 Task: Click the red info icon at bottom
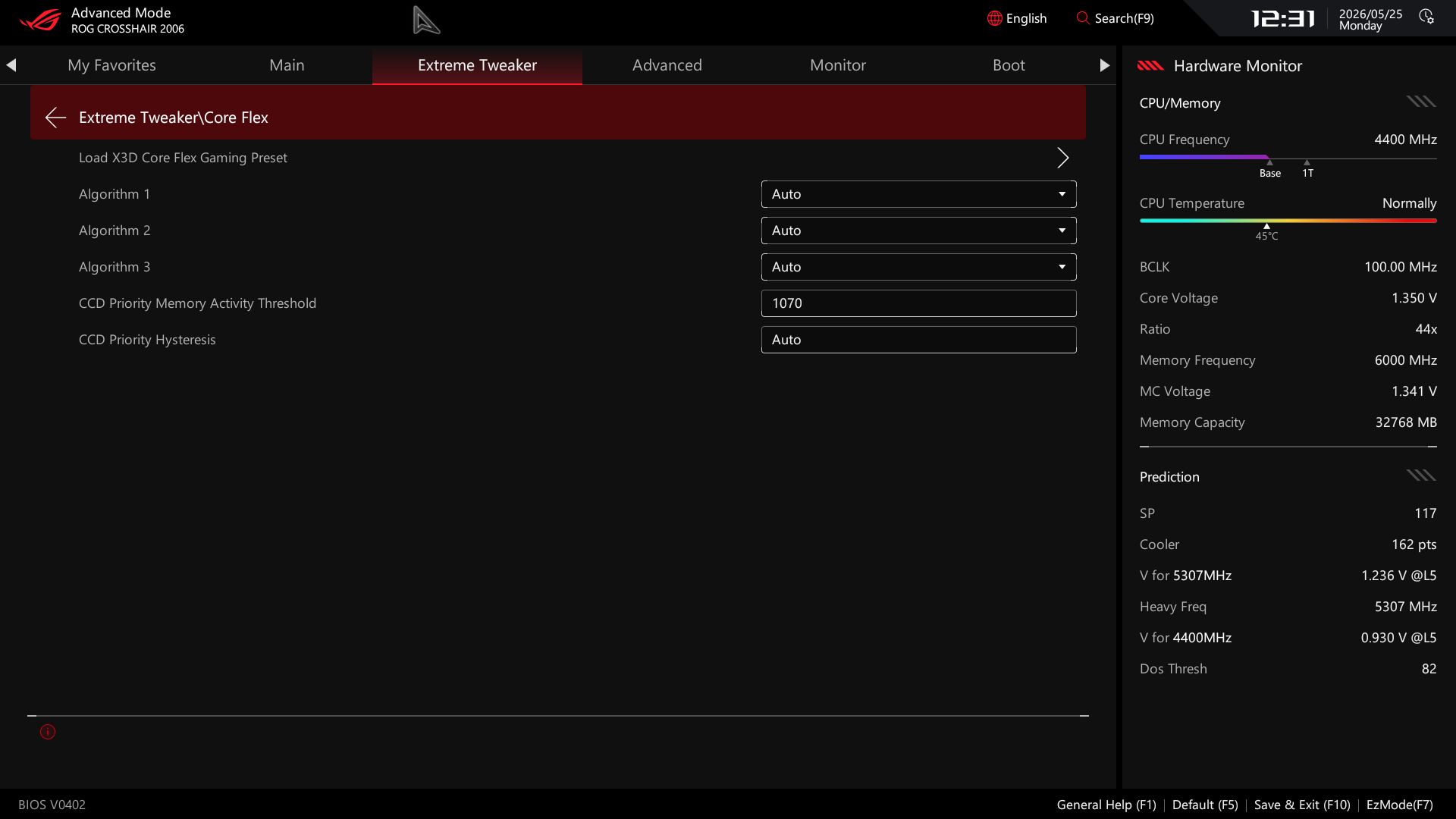[48, 732]
